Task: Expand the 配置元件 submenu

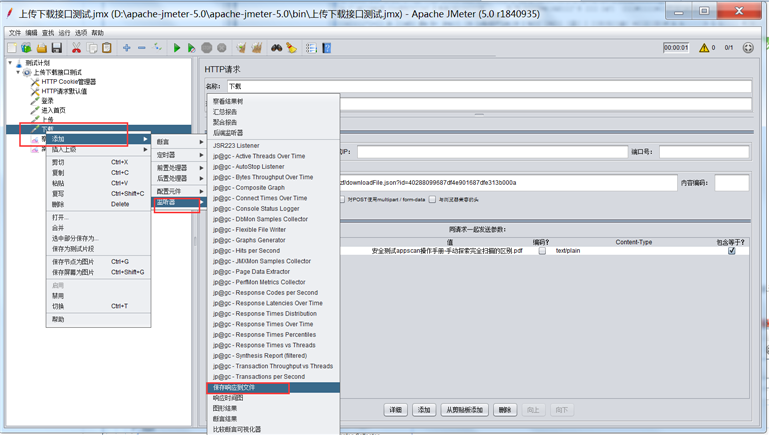Action: (179, 191)
